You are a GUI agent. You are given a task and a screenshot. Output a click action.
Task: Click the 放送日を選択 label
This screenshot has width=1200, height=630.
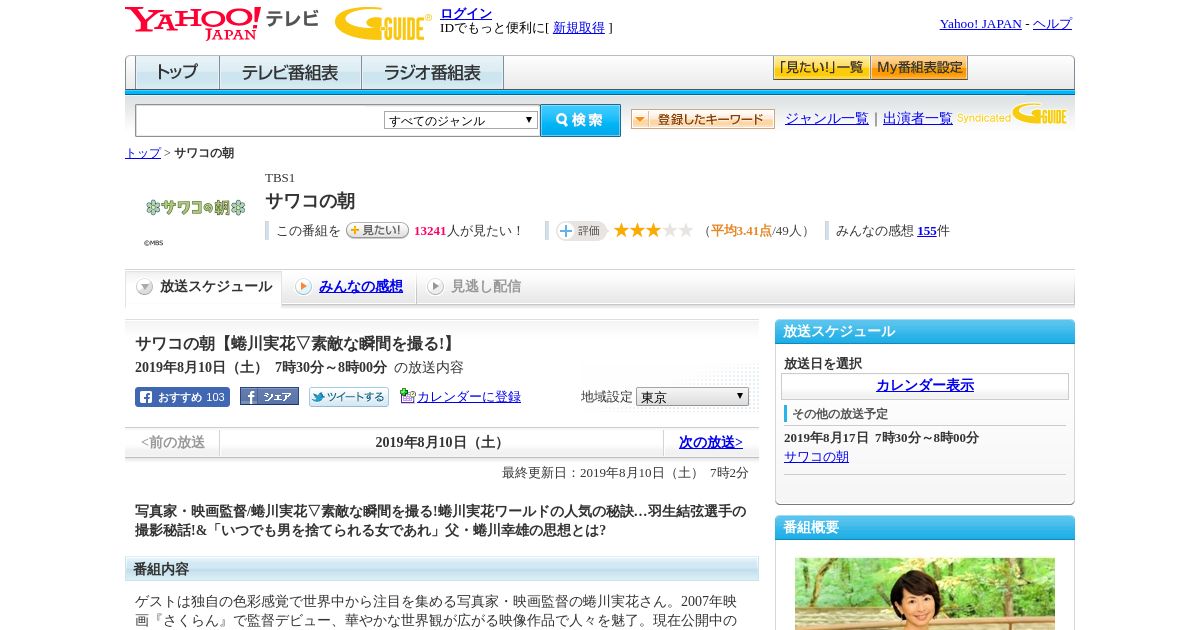[x=823, y=364]
